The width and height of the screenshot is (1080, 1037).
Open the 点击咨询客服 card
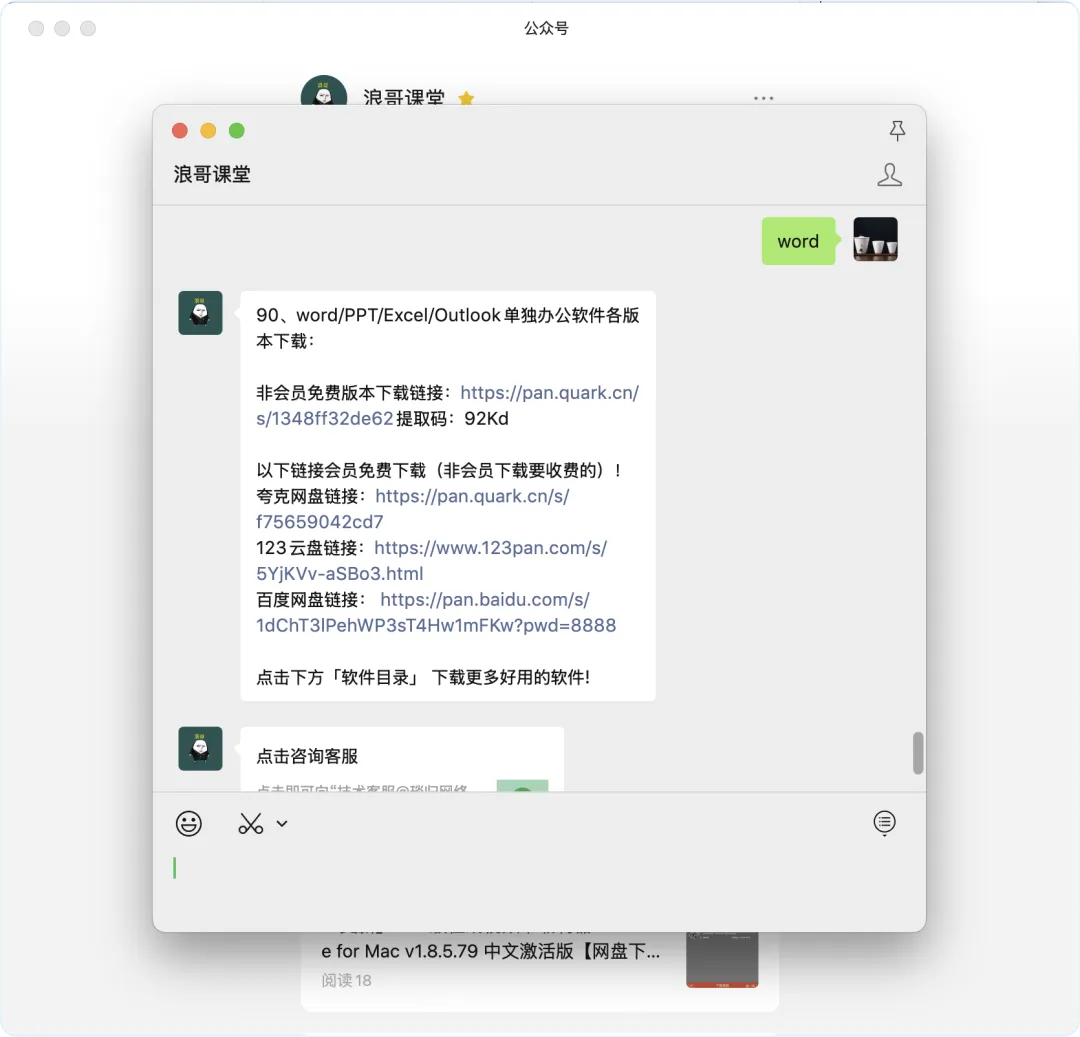[402, 759]
